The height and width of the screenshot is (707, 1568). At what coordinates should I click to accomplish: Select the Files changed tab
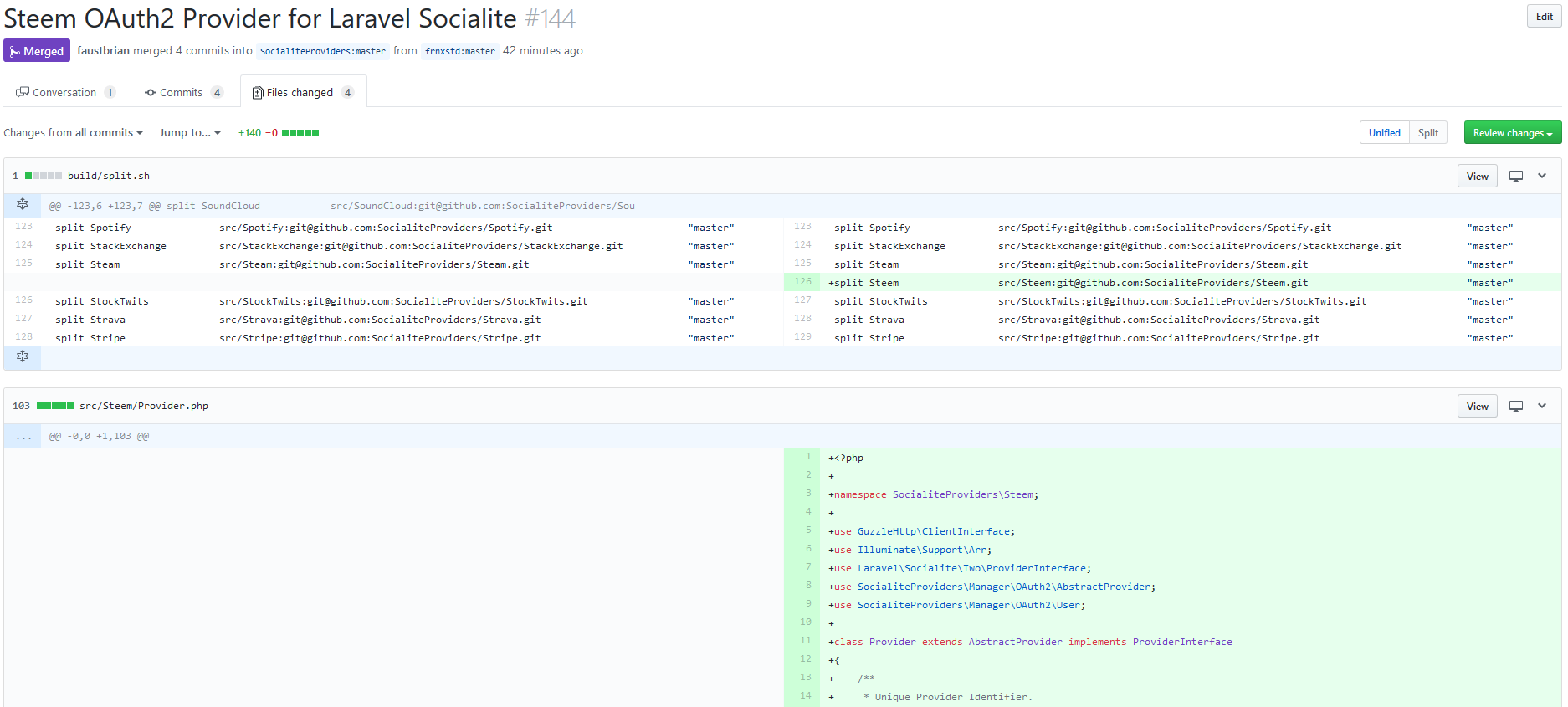(x=303, y=92)
